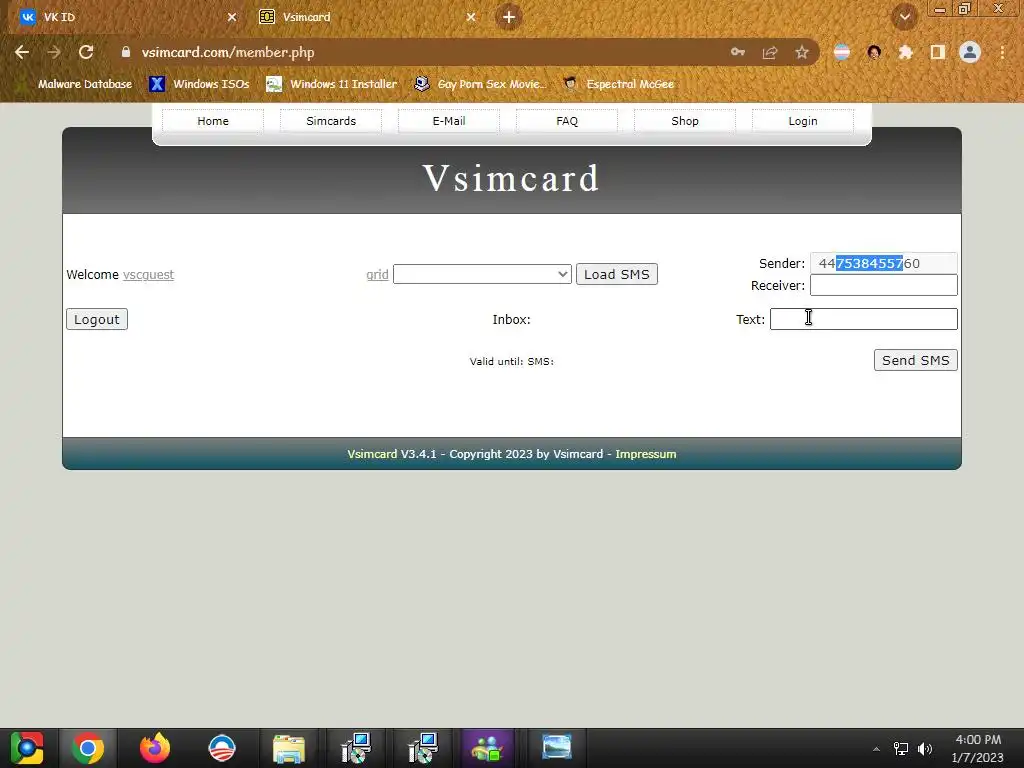This screenshot has height=768, width=1024.
Task: Open the blue circle logo taskbar app
Action: click(221, 748)
